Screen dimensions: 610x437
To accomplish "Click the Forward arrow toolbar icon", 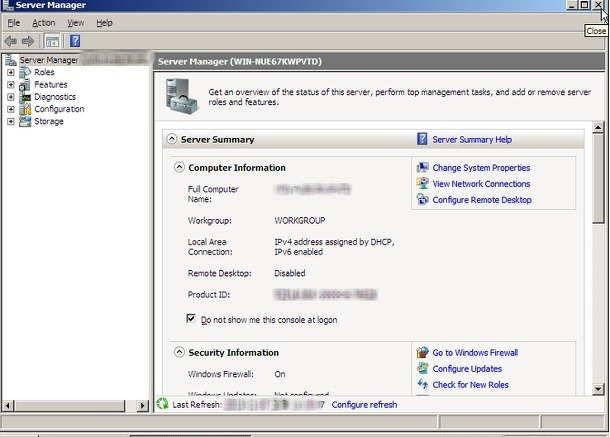I will 28,41.
